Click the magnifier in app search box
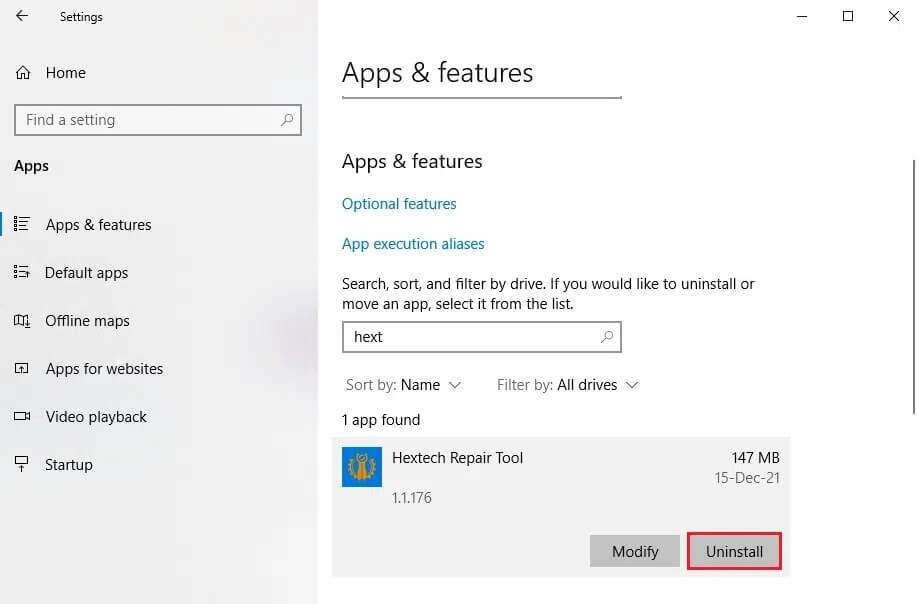917x604 pixels. [x=607, y=337]
